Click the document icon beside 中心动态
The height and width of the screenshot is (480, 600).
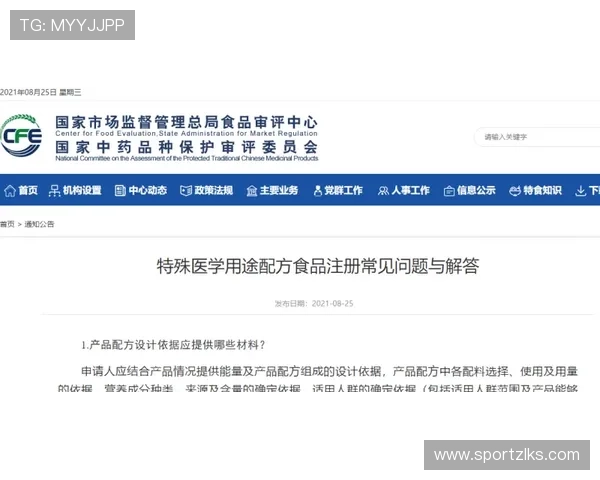pyautogui.click(x=120, y=191)
